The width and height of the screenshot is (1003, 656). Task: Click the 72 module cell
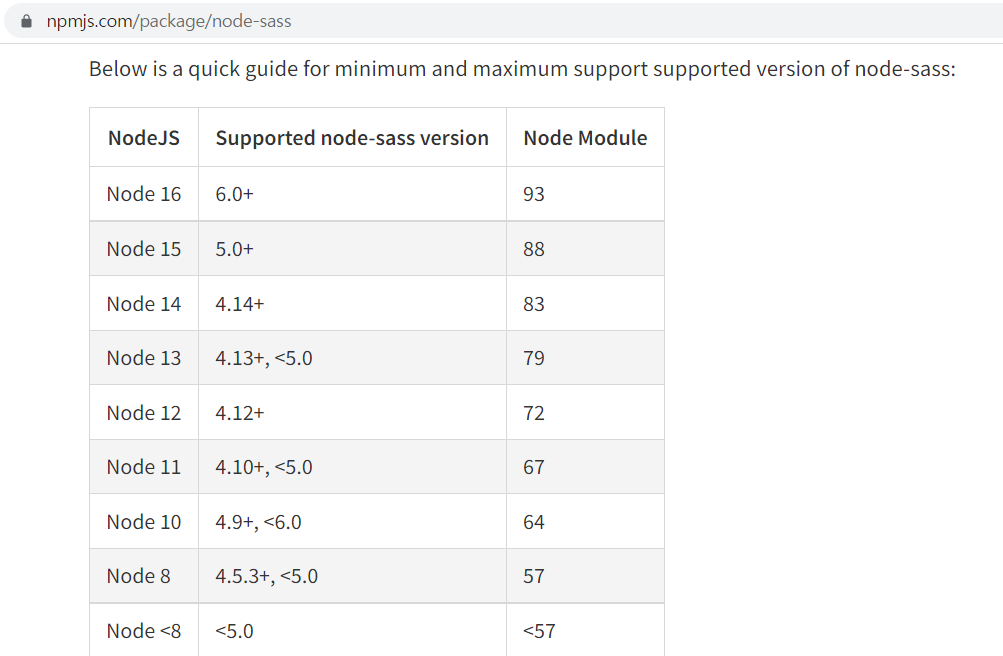click(x=585, y=413)
